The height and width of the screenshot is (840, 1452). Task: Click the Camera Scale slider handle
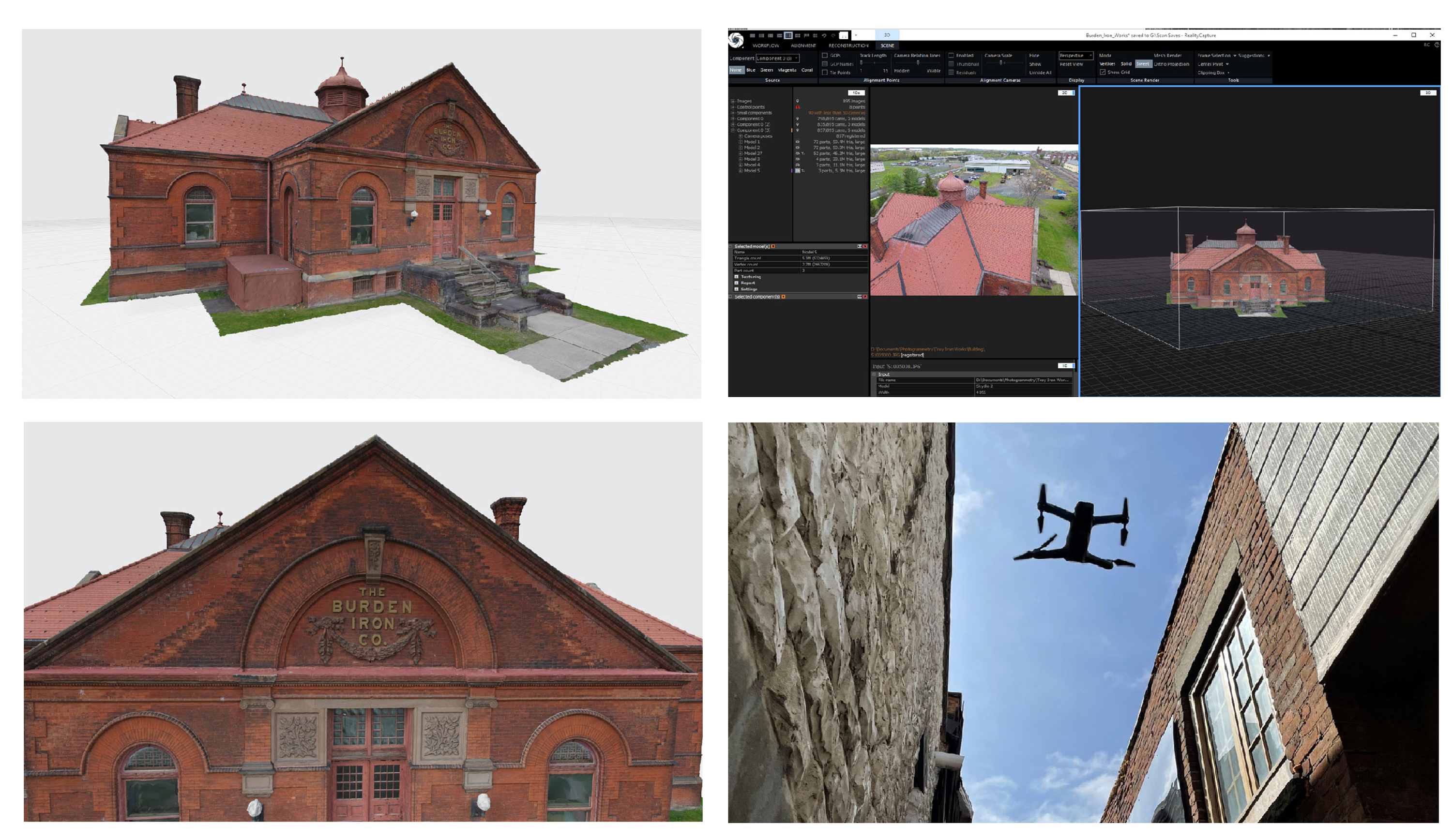(x=1001, y=63)
